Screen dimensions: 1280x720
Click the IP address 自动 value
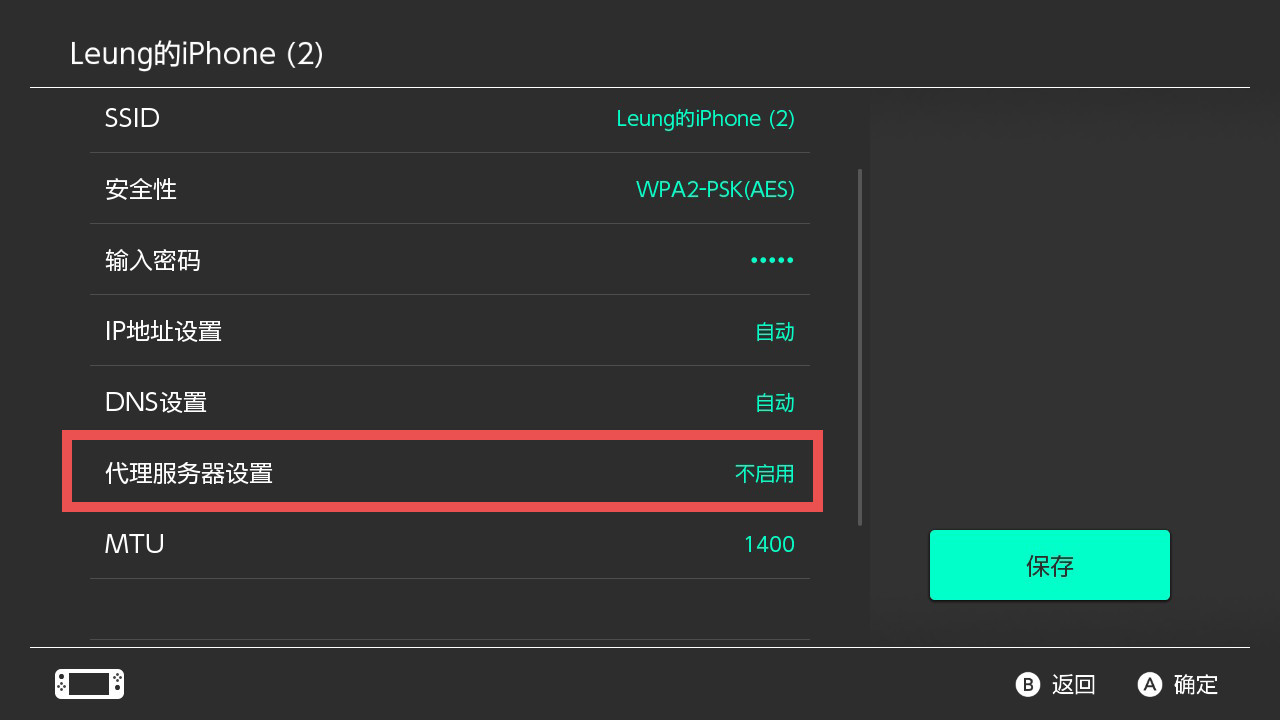click(x=774, y=332)
